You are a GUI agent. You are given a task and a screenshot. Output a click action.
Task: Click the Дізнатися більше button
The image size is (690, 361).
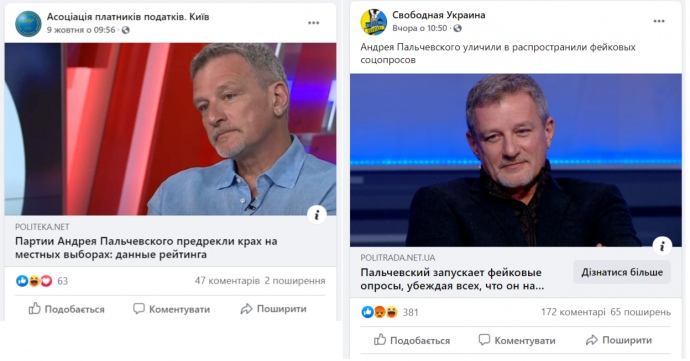(x=622, y=272)
